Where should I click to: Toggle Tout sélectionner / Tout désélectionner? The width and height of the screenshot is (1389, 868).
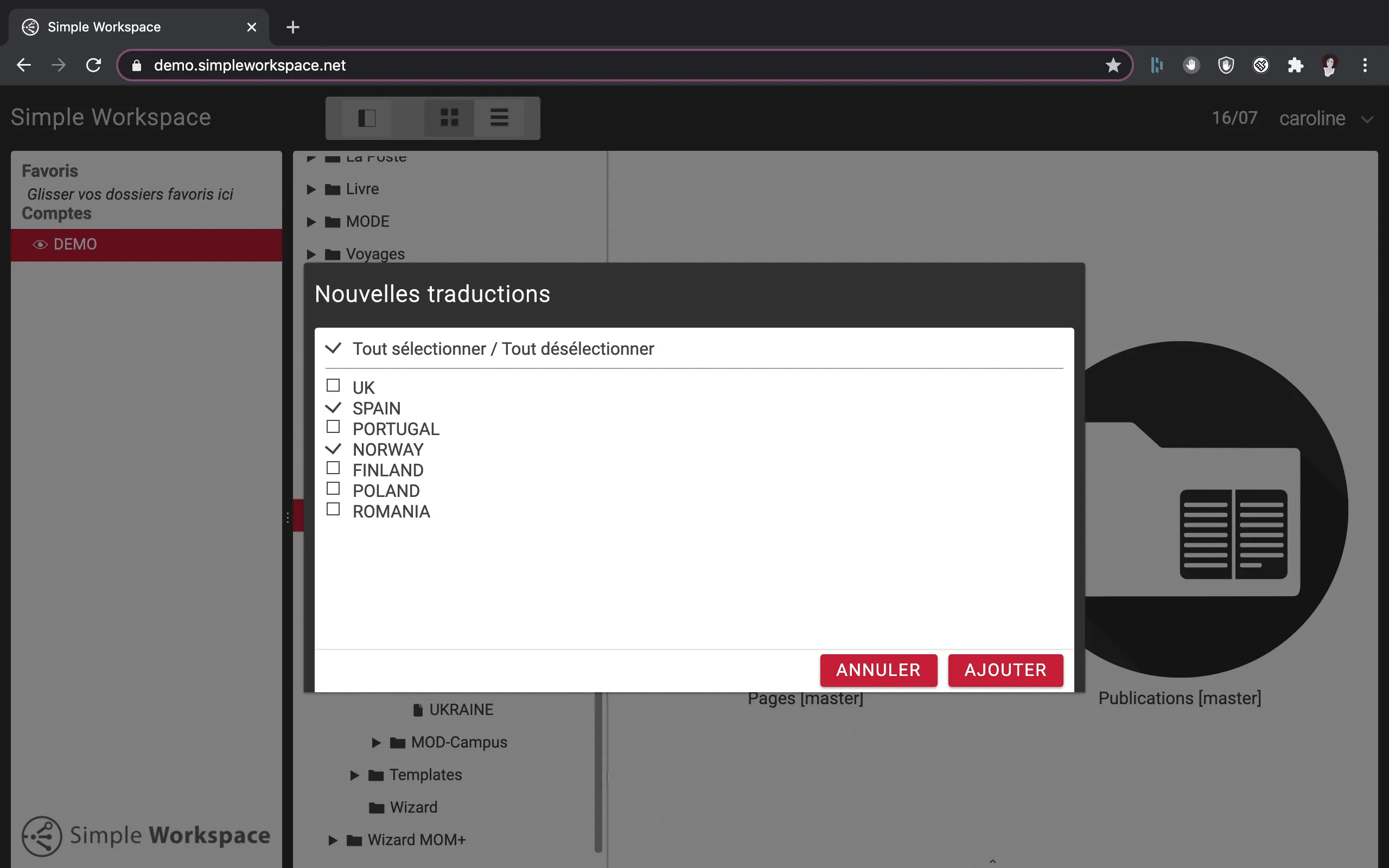(333, 348)
